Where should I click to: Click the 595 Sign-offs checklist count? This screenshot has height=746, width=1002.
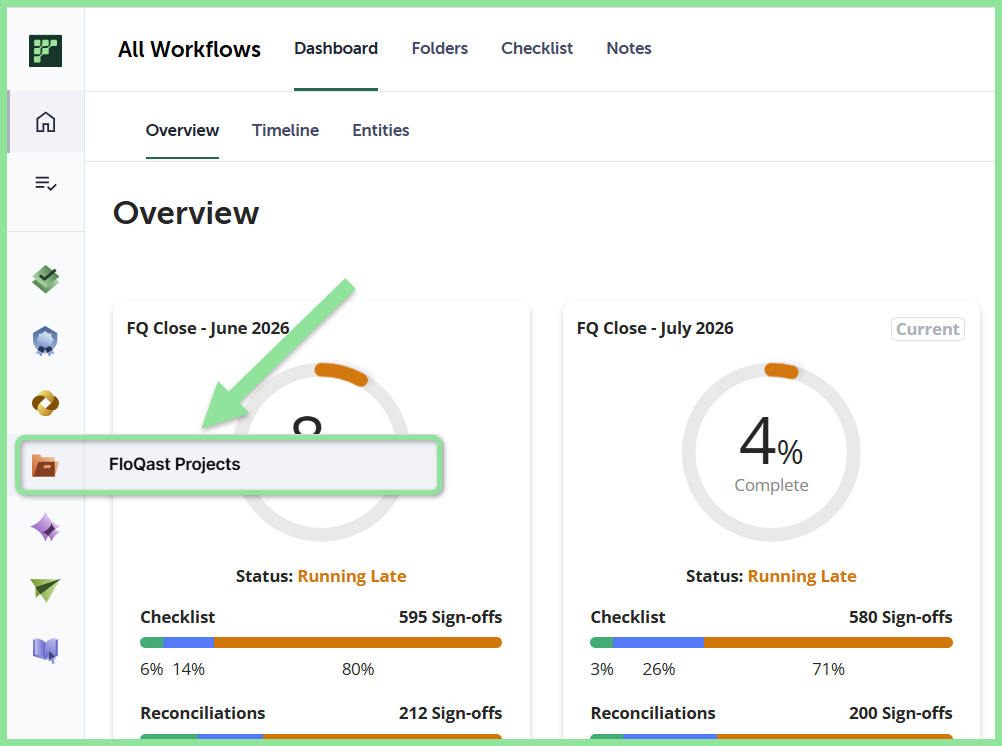451,618
